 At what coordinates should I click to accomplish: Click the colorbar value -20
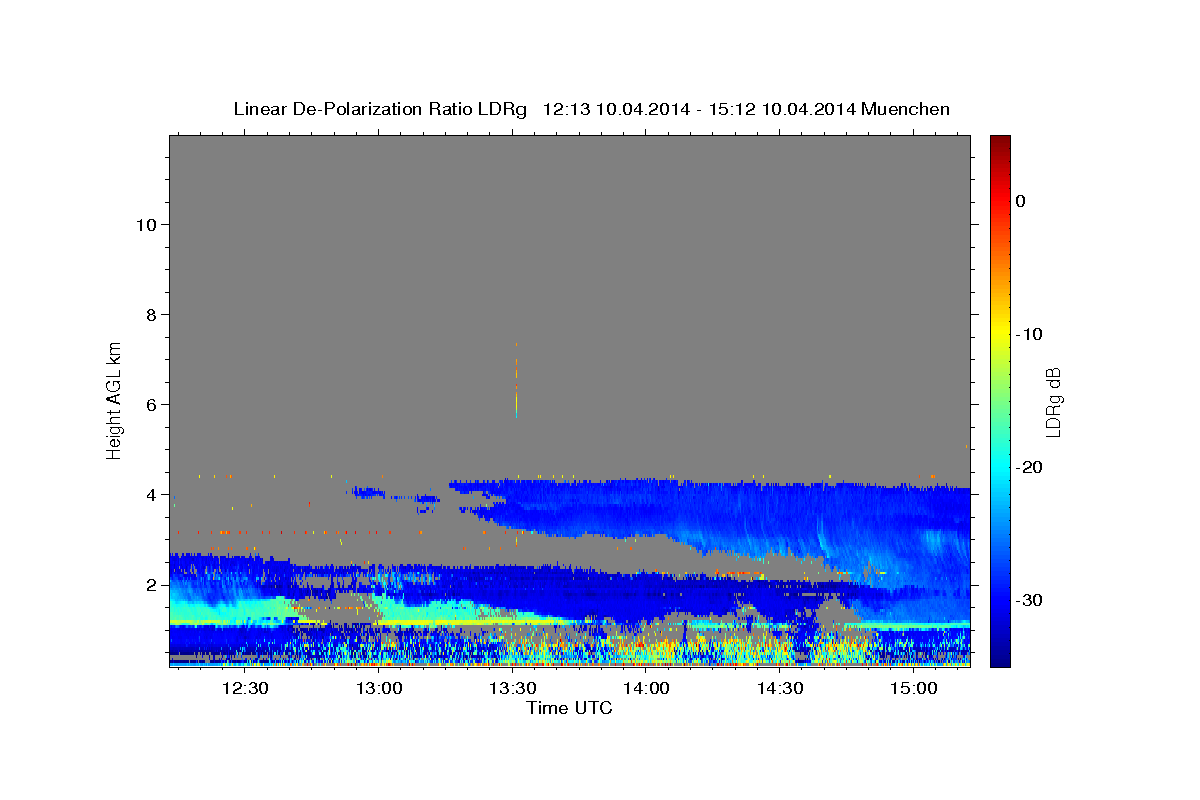pyautogui.click(x=1030, y=467)
